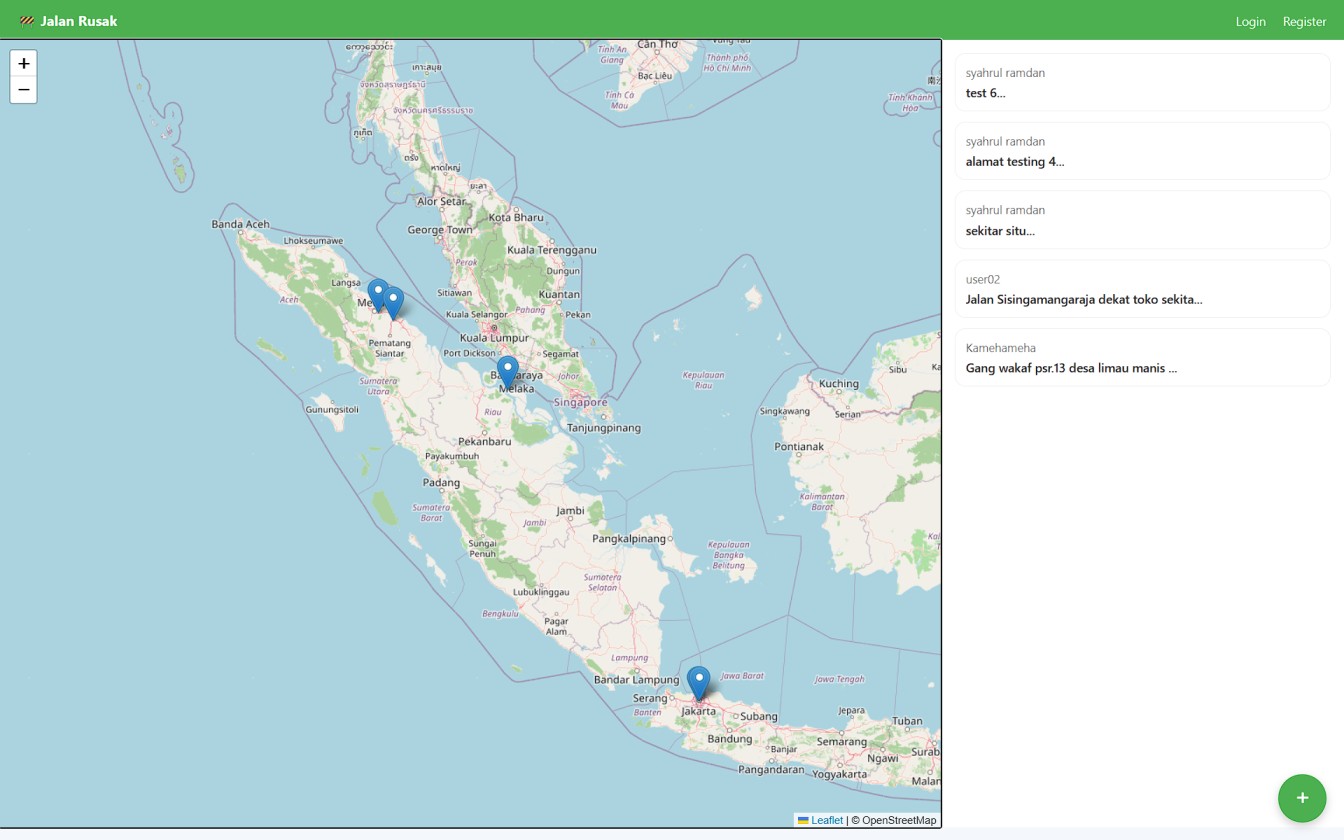Click the Jalan Rusak road logo icon
The image size is (1344, 840).
point(27,21)
